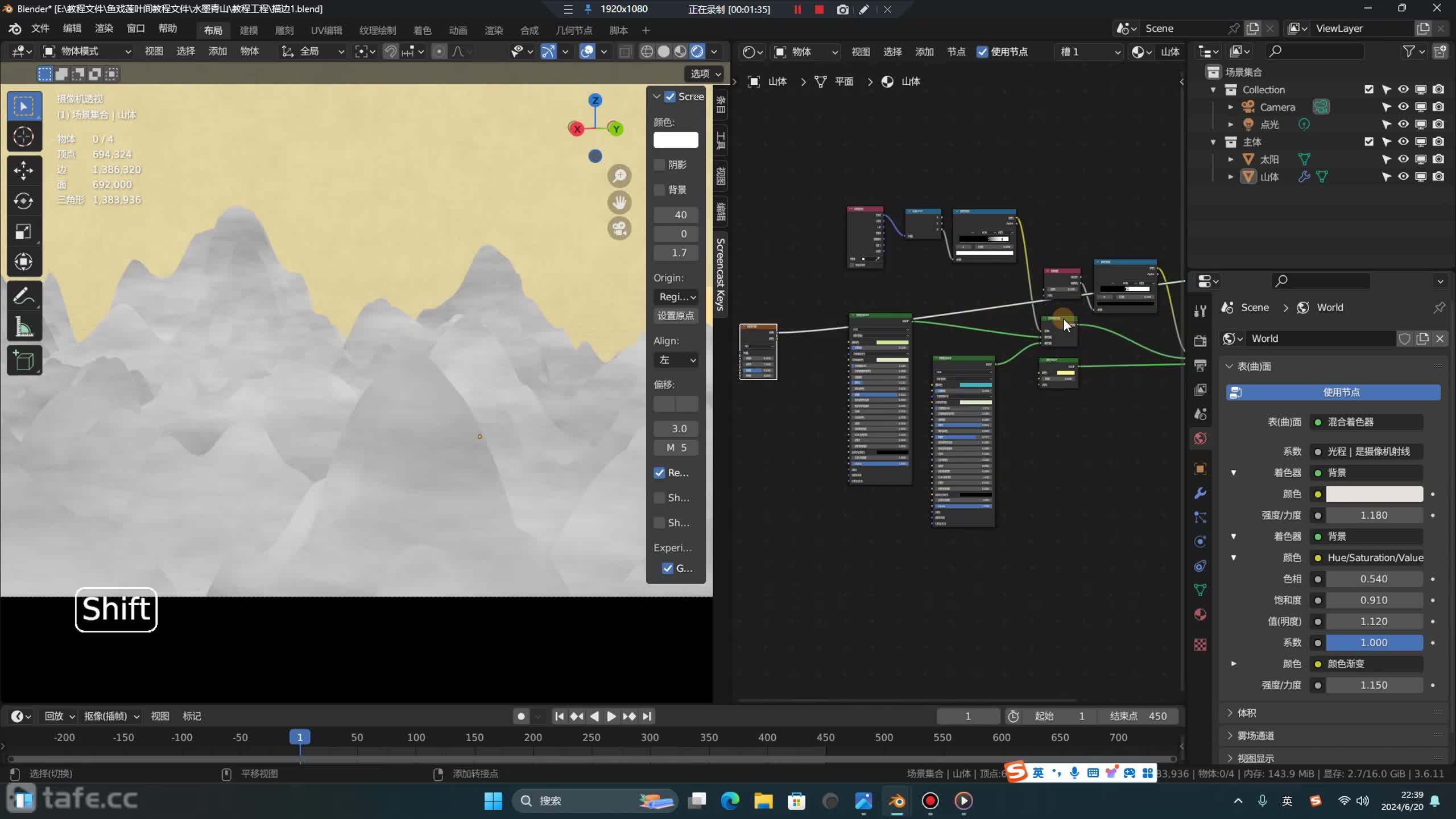Select the Measure tool
Viewport: 1456px width, 819px height.
tap(24, 327)
